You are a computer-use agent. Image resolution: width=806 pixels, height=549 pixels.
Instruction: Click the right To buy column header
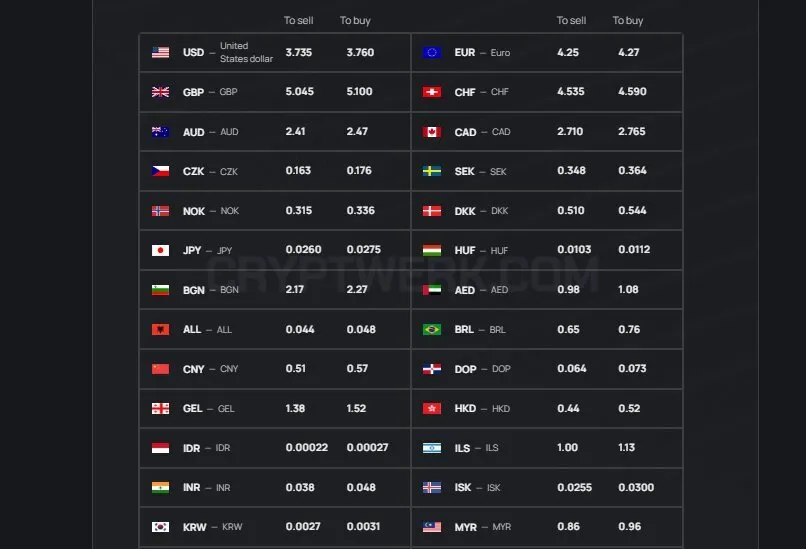pos(628,21)
